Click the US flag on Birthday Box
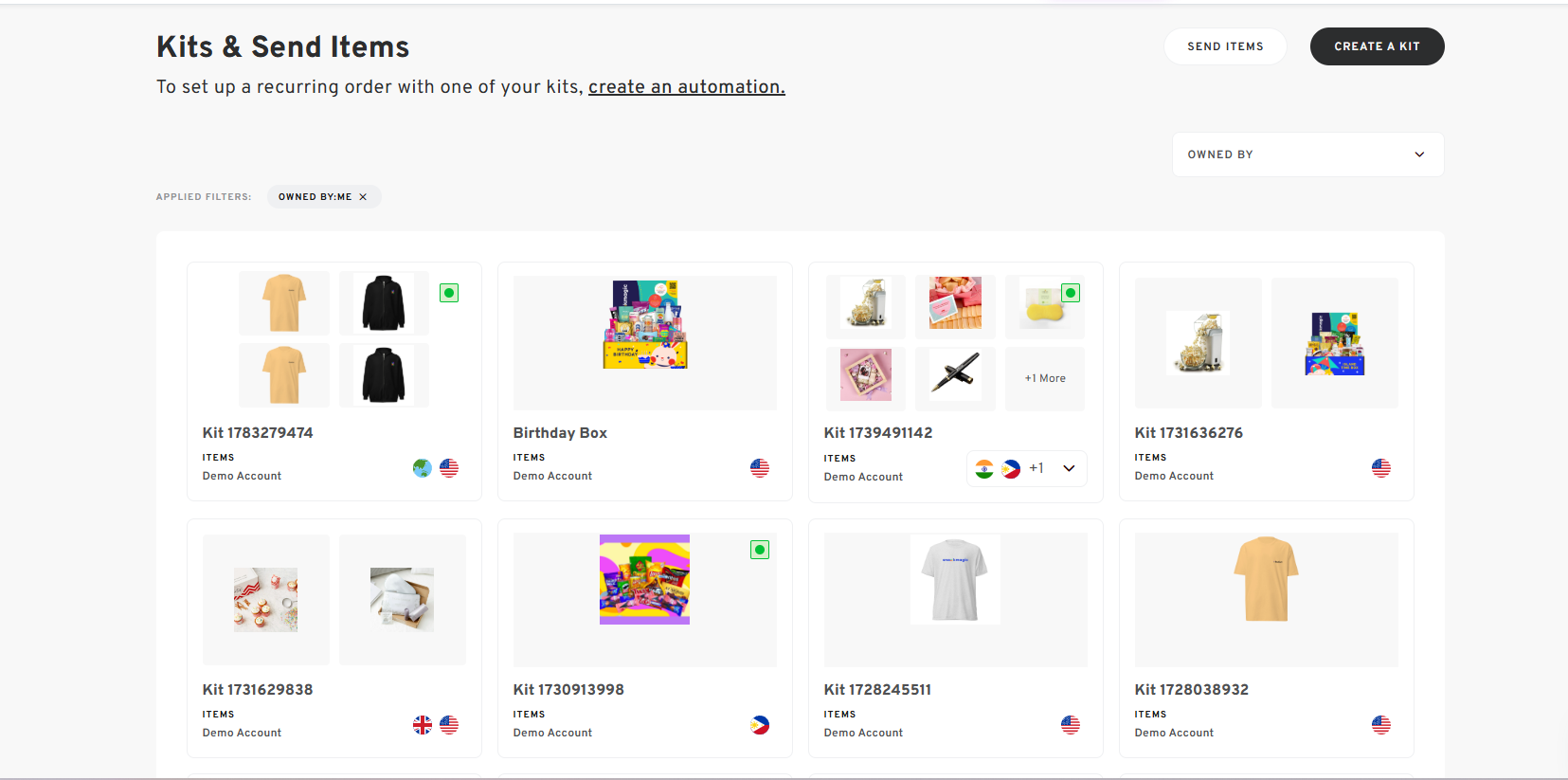 [760, 468]
